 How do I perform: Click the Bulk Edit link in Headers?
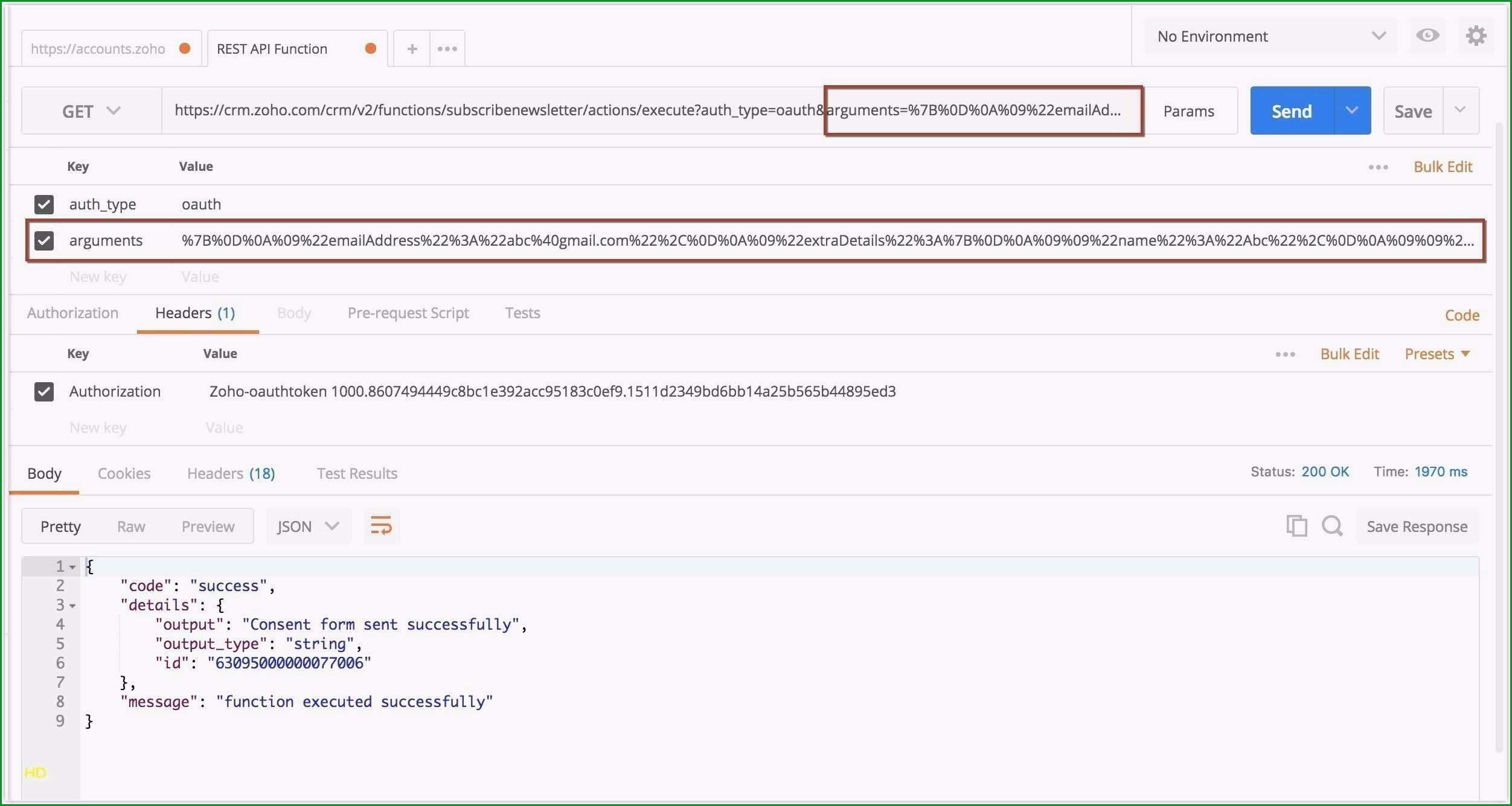1350,353
